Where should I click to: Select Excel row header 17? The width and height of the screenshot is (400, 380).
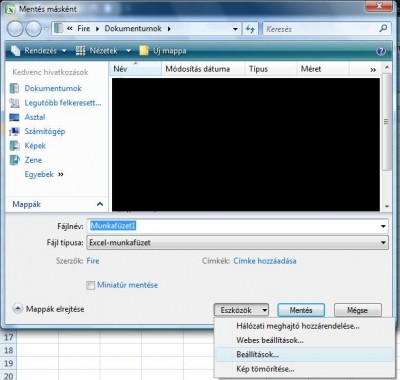point(8,338)
